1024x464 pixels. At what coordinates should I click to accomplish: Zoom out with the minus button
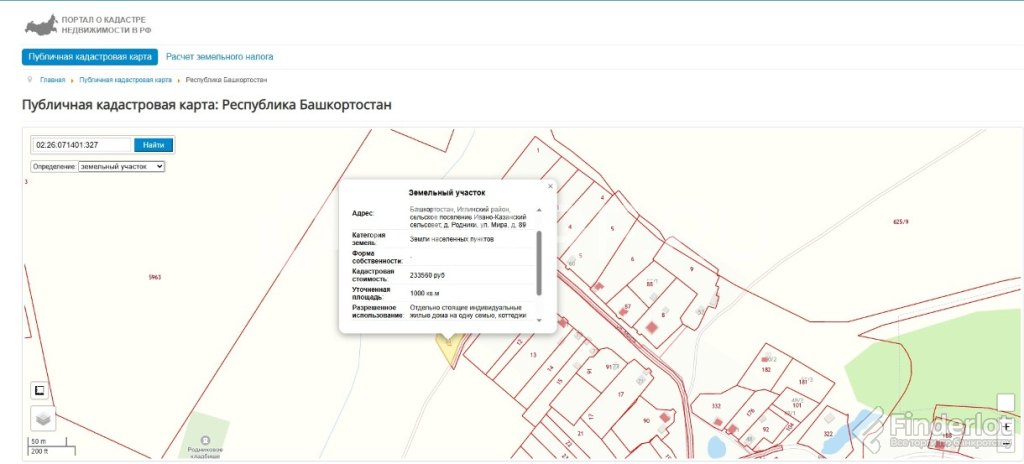click(x=1007, y=443)
